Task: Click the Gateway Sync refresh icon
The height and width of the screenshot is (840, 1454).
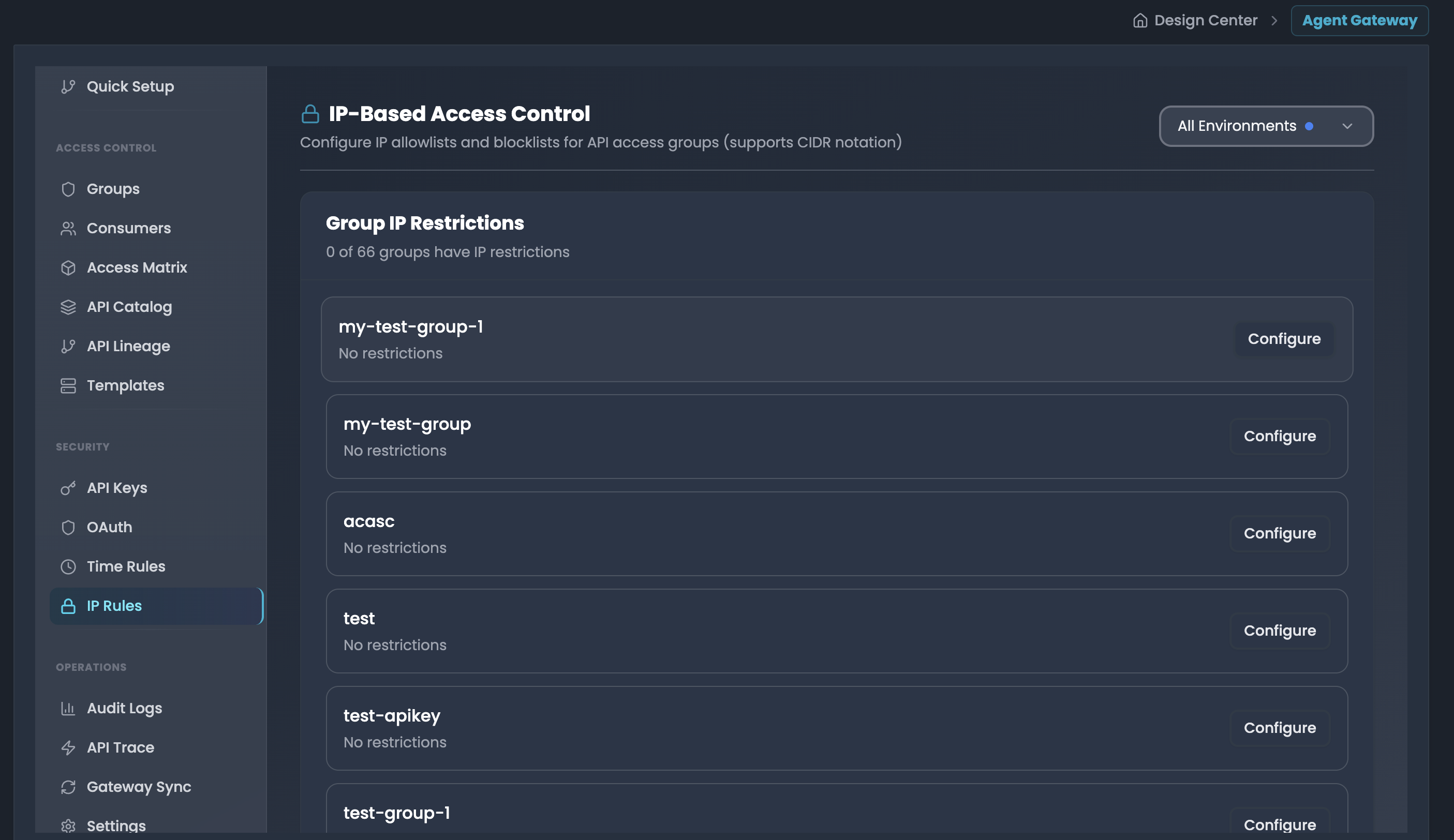Action: click(x=68, y=787)
